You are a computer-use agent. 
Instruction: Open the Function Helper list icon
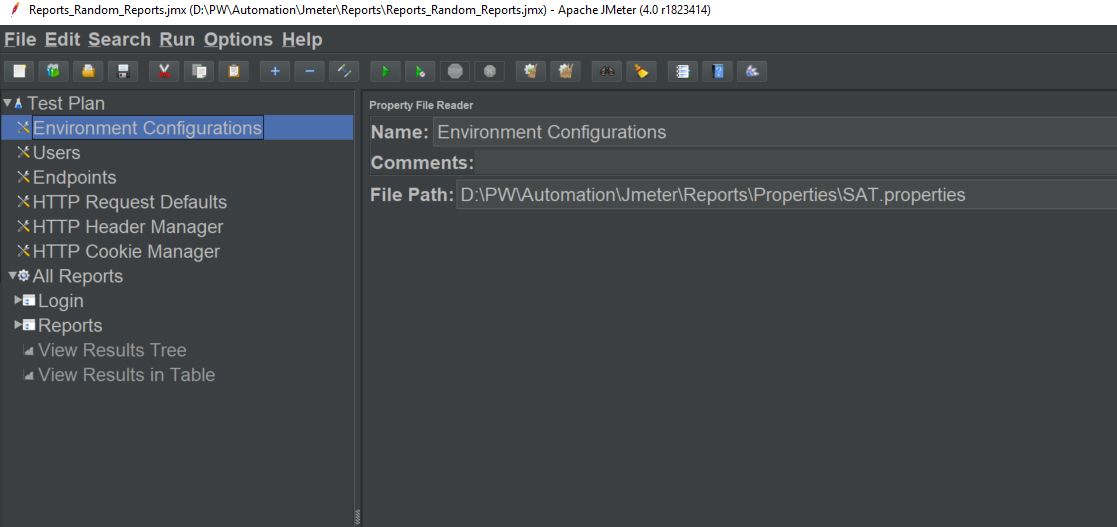tap(682, 71)
